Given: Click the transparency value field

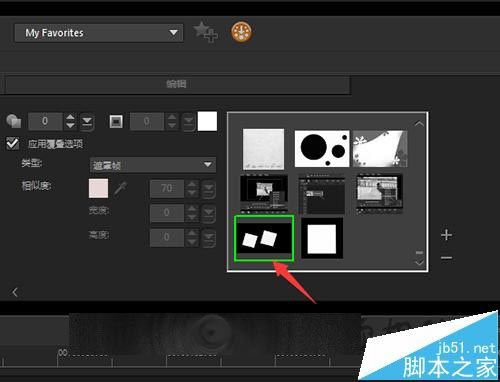Looking at the screenshot, I should click(45, 121).
